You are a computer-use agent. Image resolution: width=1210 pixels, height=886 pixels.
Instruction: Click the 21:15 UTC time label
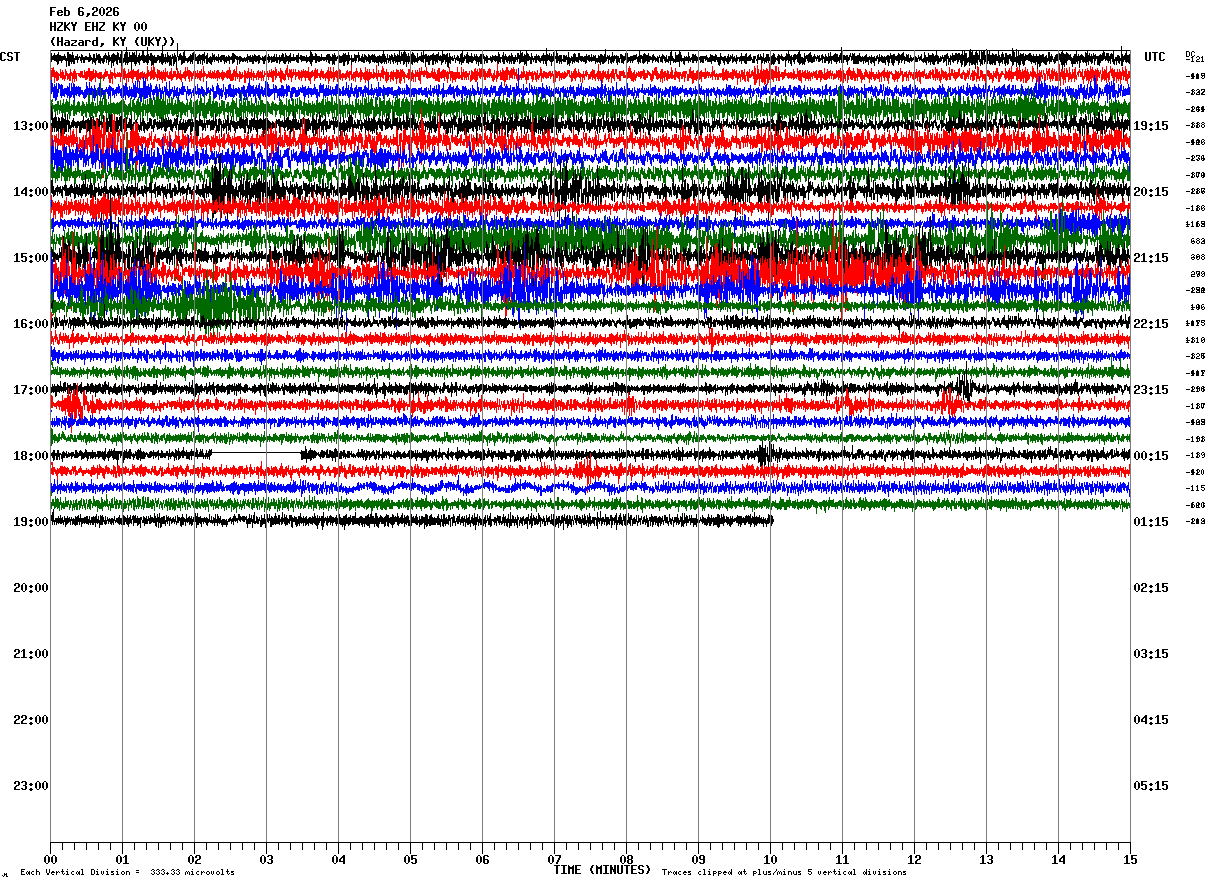[x=1151, y=258]
